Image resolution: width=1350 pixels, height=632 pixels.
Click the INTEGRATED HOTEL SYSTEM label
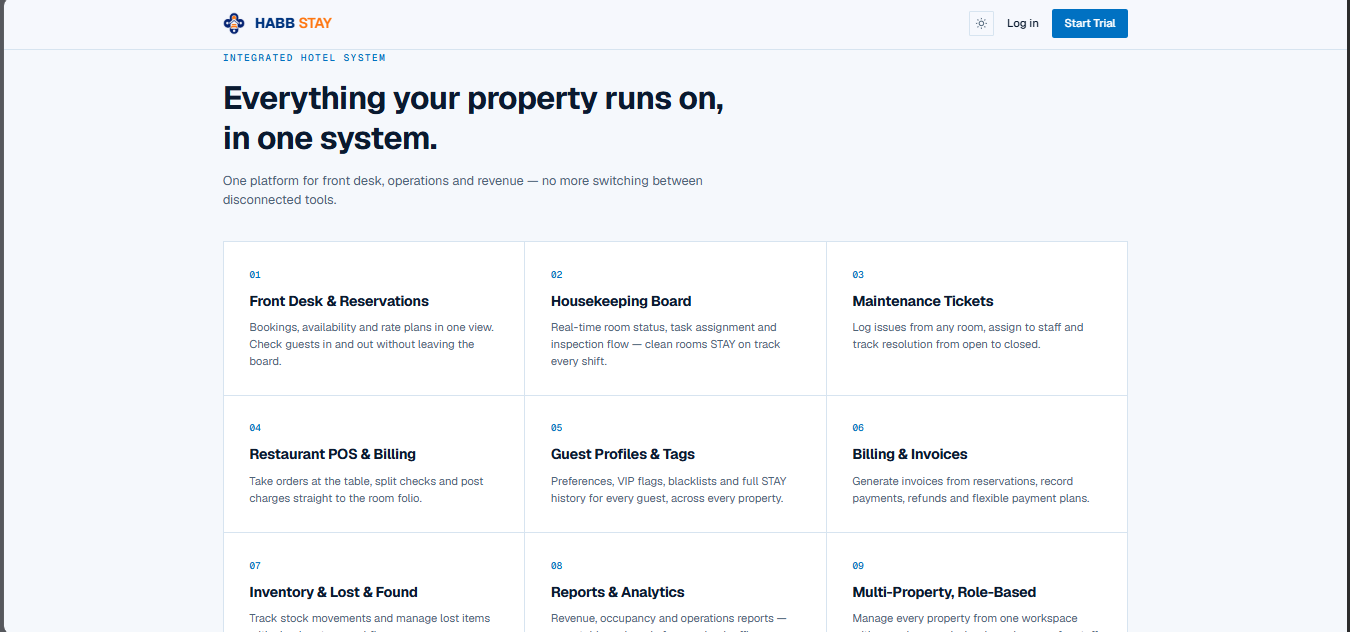pos(304,58)
